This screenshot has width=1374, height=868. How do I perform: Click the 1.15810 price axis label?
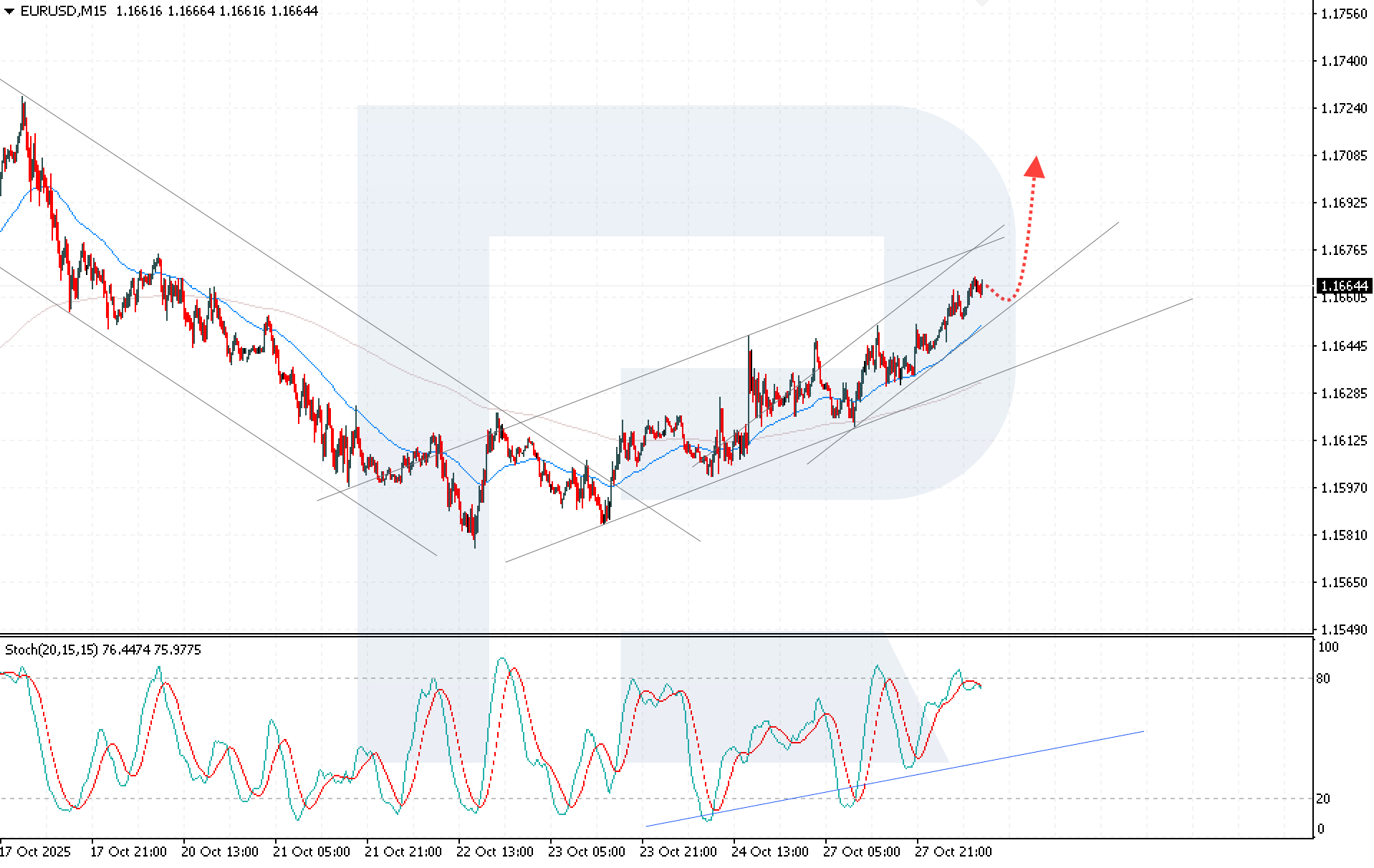point(1344,535)
